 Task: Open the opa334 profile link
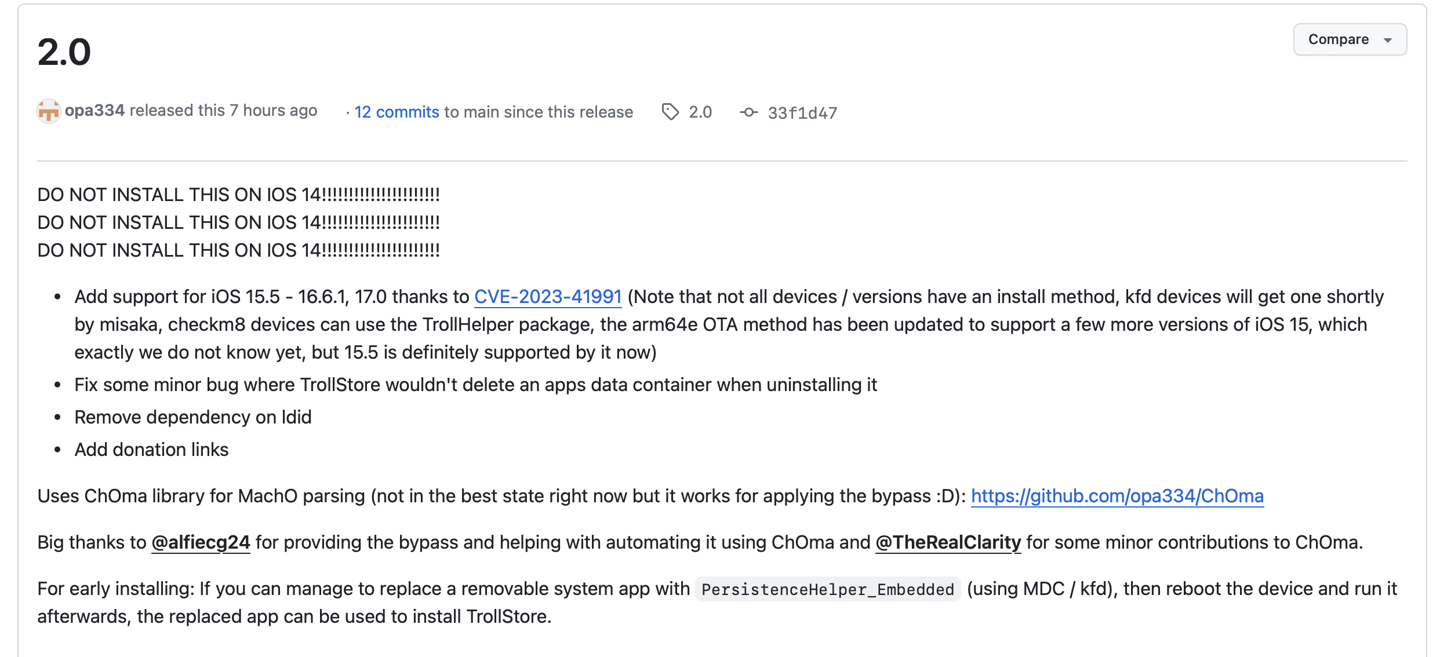95,111
